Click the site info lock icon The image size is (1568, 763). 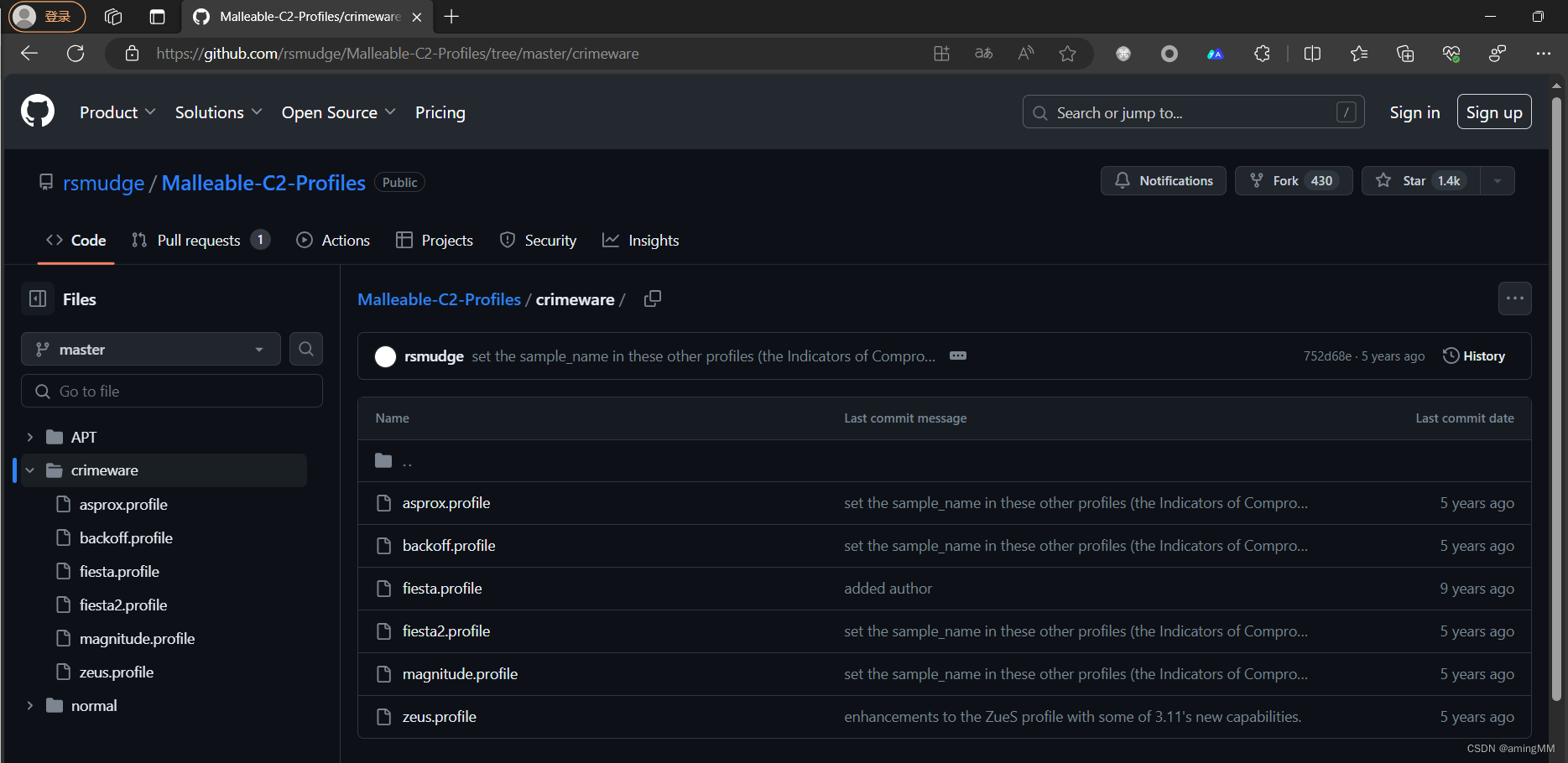click(x=132, y=54)
